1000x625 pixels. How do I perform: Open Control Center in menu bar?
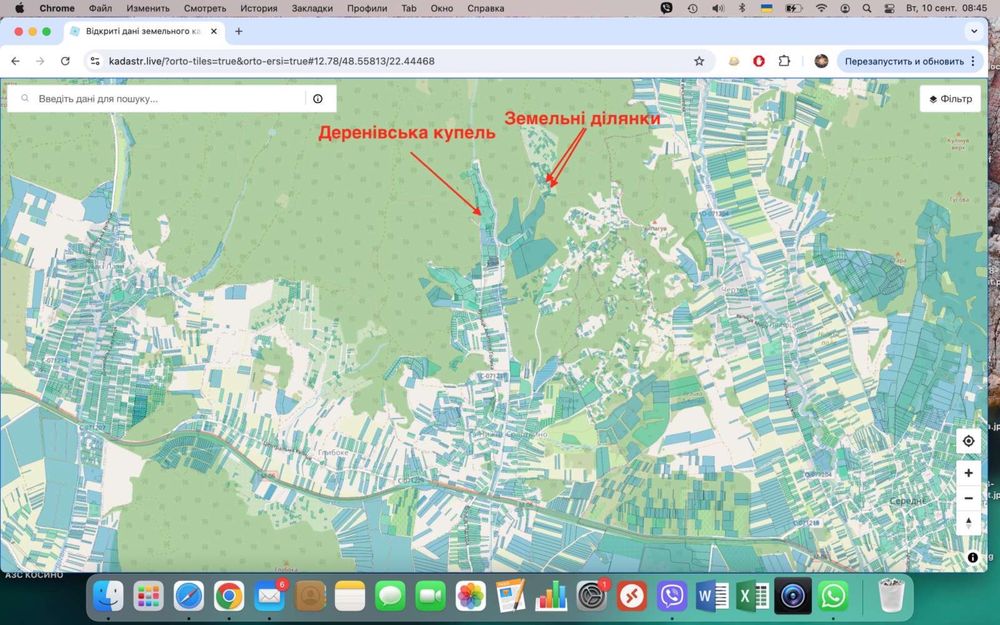[x=890, y=8]
